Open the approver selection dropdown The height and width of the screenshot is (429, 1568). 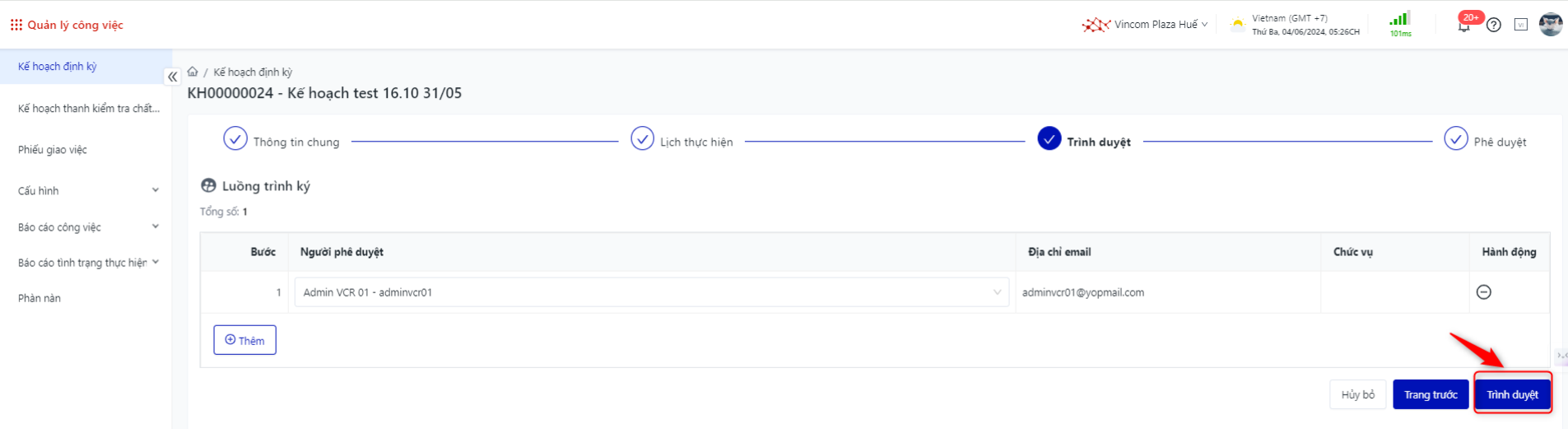(651, 292)
